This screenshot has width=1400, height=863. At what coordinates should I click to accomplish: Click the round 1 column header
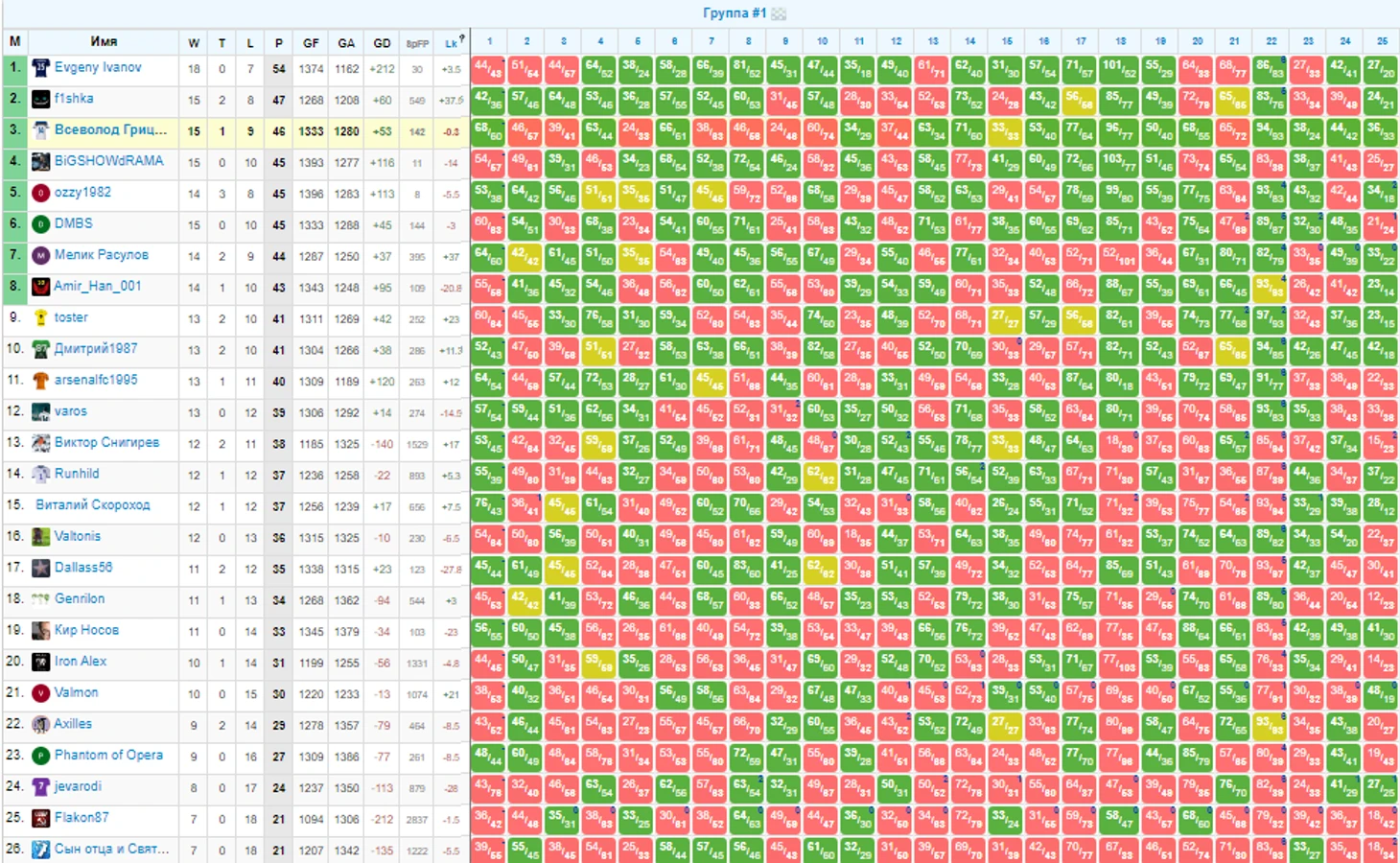tap(489, 41)
